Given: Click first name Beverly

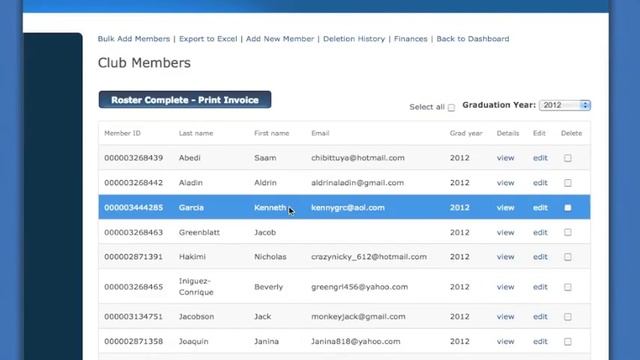Looking at the screenshot, I should click(x=269, y=287).
